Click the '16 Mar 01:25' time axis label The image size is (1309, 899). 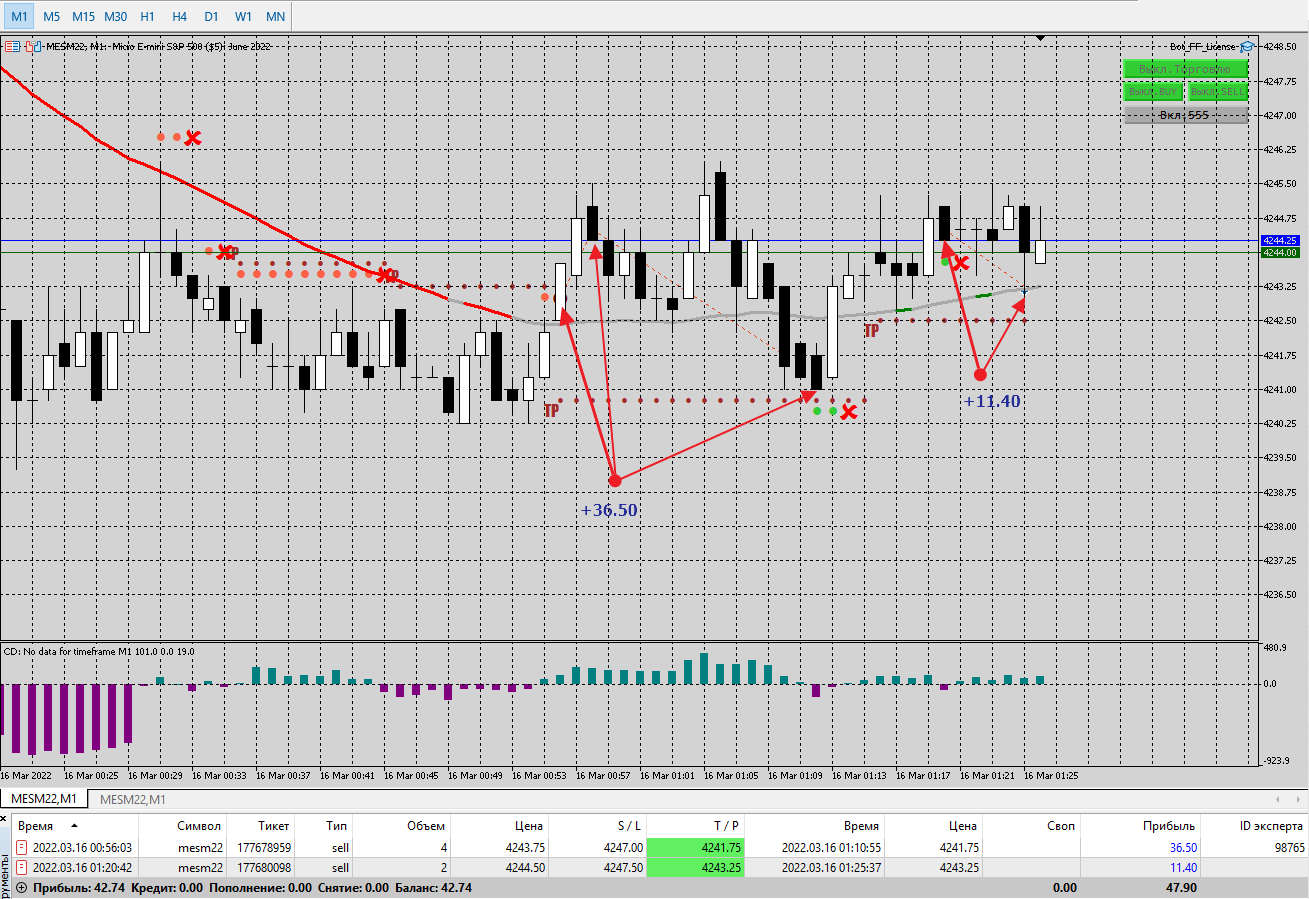point(1051,775)
